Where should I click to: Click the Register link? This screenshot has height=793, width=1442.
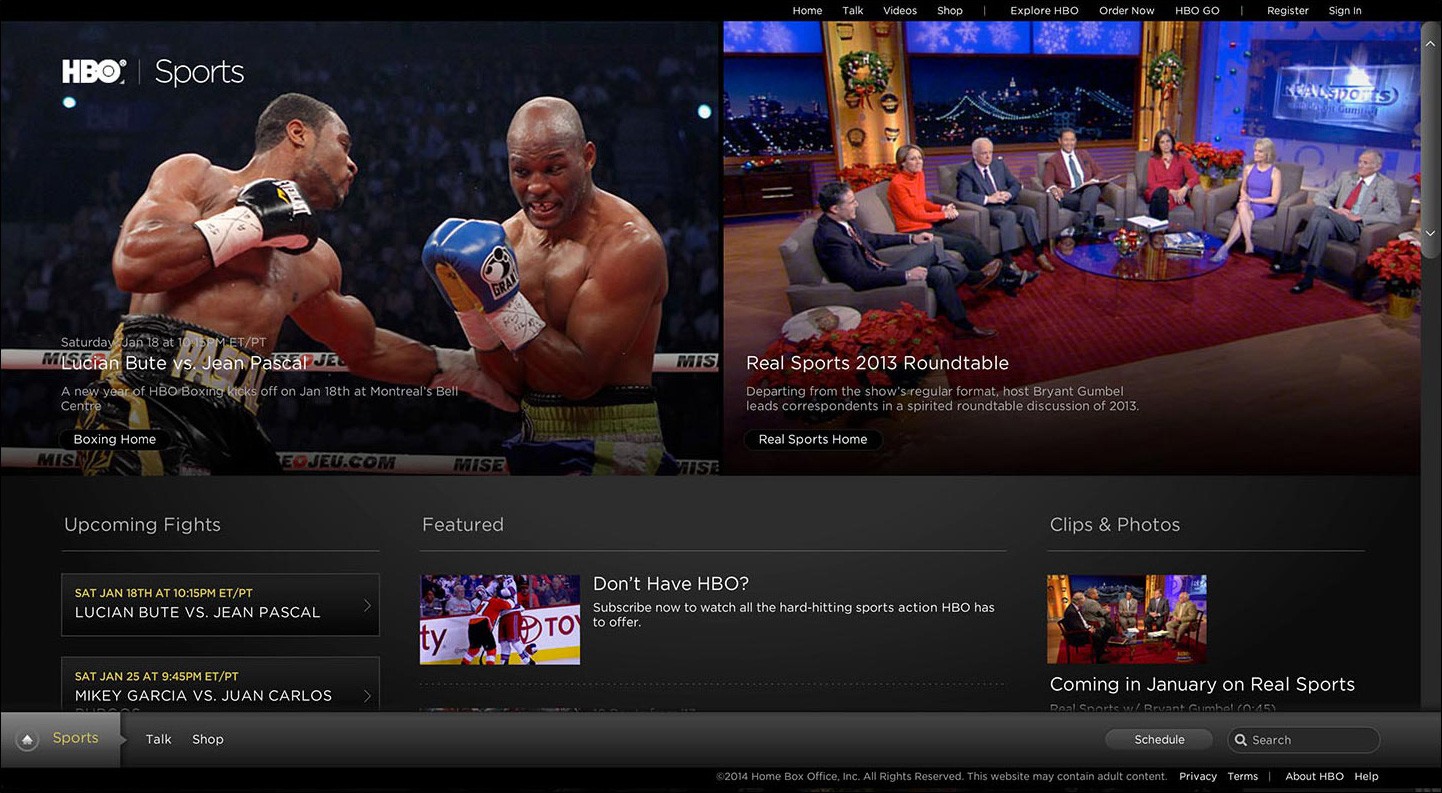1288,11
